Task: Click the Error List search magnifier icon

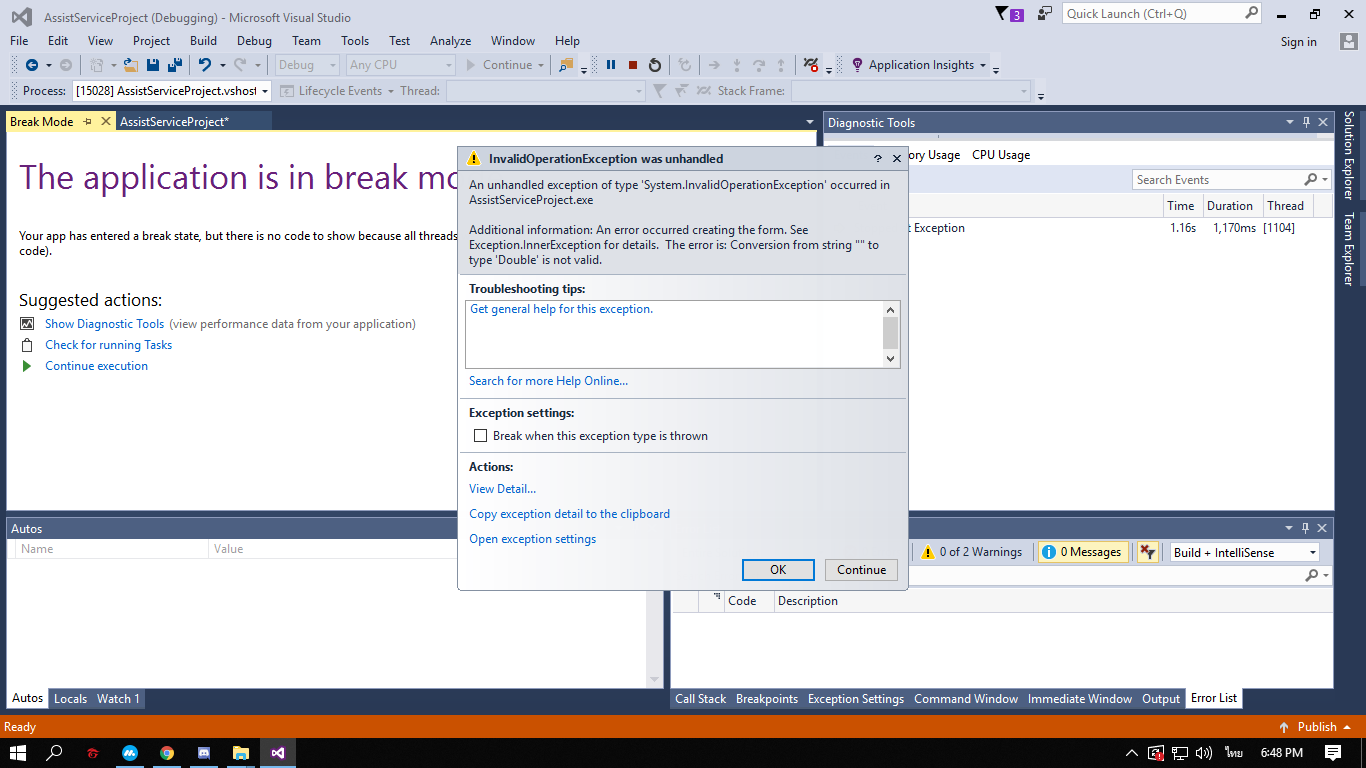Action: pyautogui.click(x=1312, y=576)
